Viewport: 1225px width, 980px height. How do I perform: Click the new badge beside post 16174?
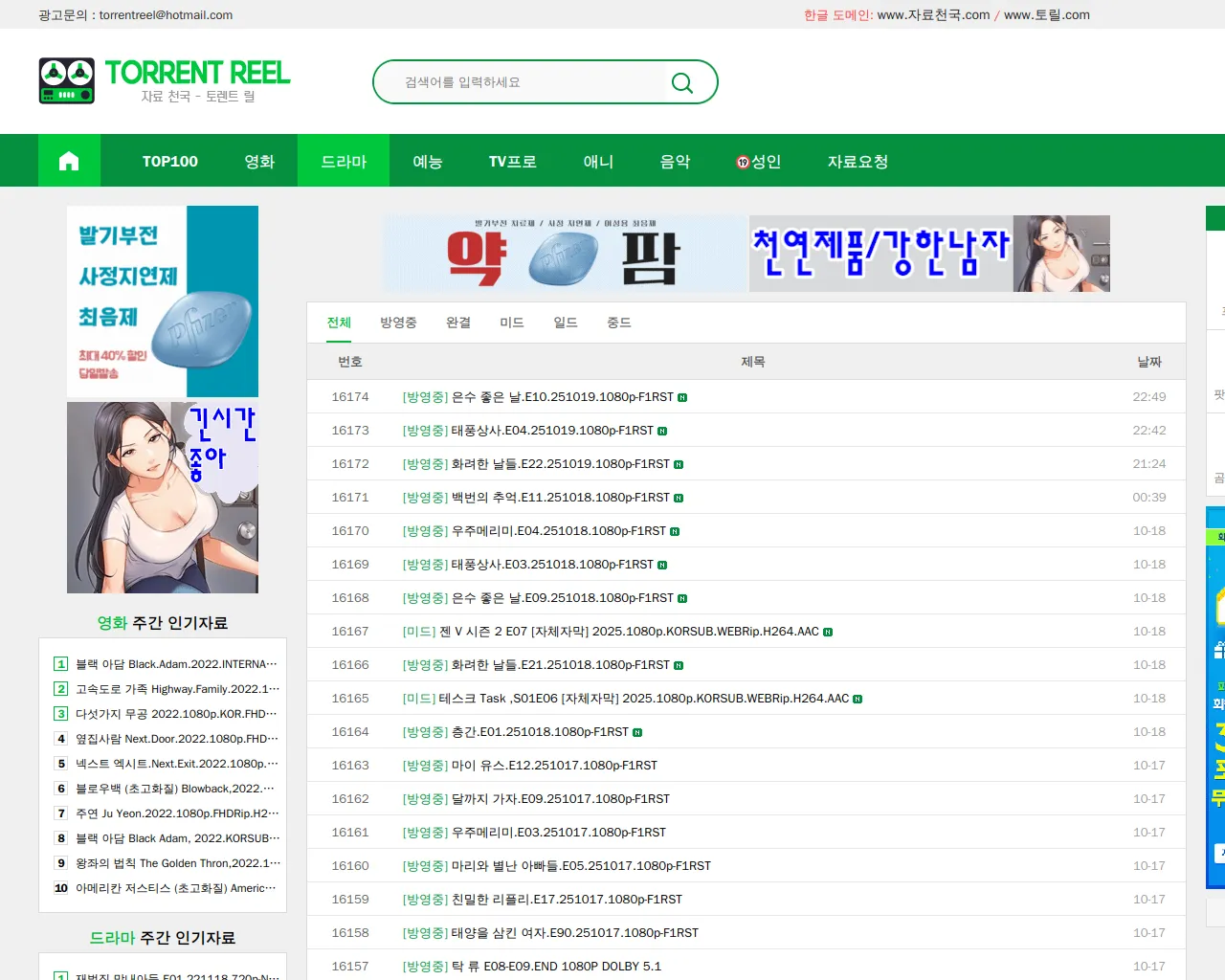coord(682,397)
